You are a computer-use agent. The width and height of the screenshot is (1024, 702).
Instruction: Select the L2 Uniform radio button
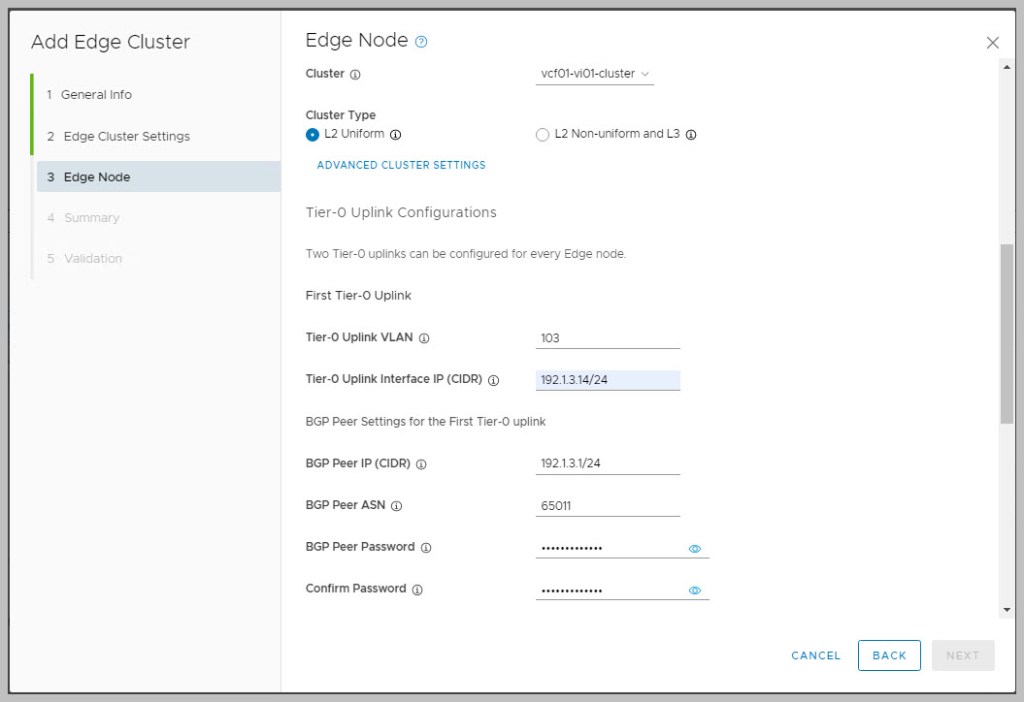(313, 134)
